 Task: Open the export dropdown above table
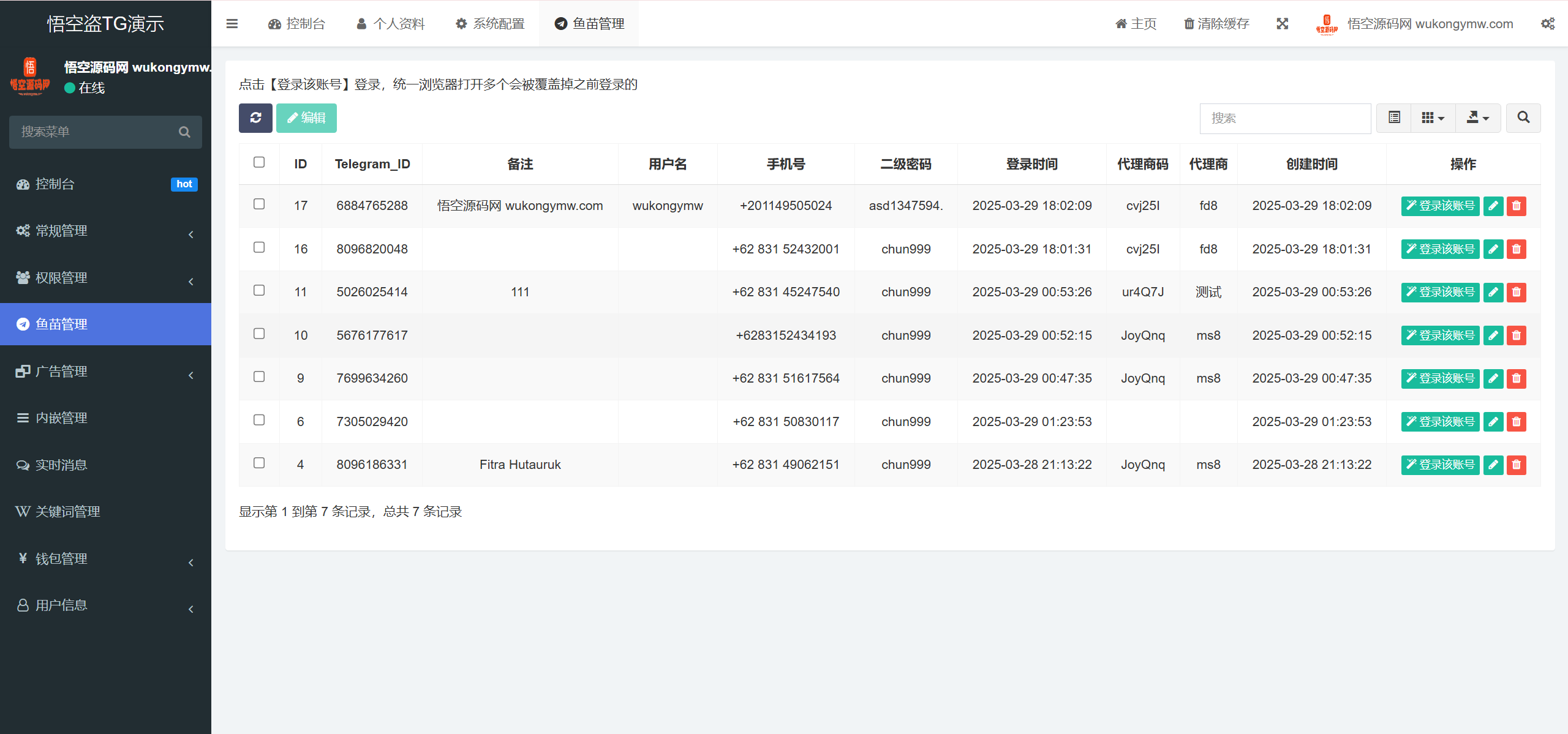tap(1478, 118)
